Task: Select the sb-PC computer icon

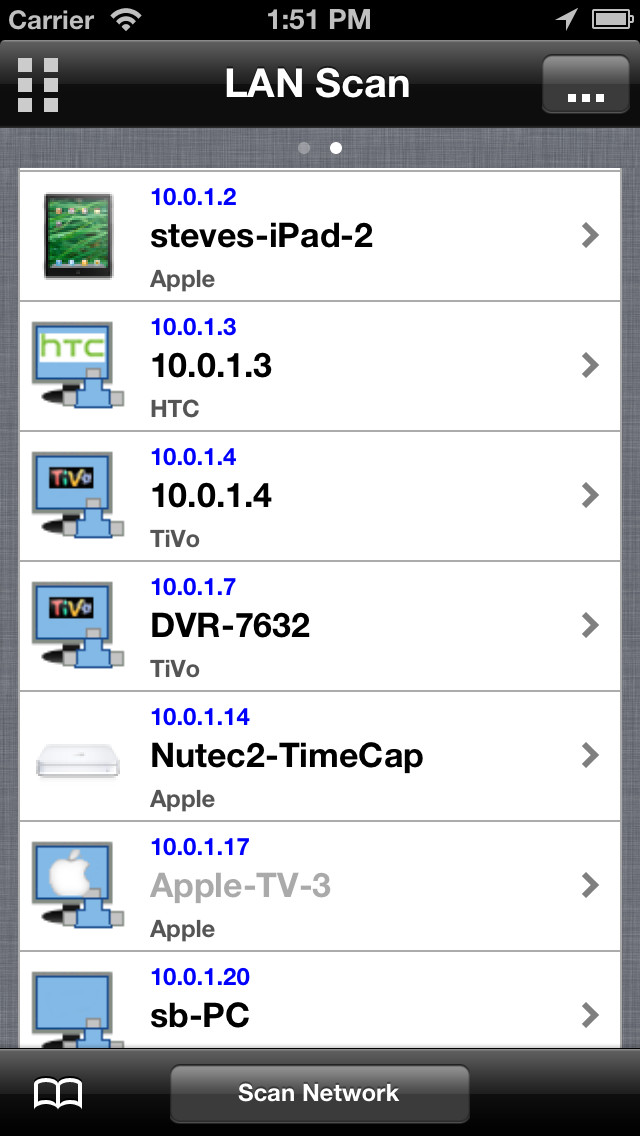Action: (x=78, y=1010)
